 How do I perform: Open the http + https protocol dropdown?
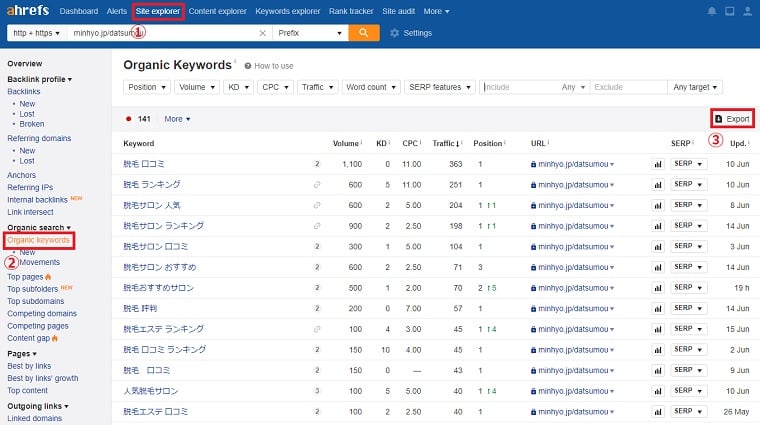34,33
